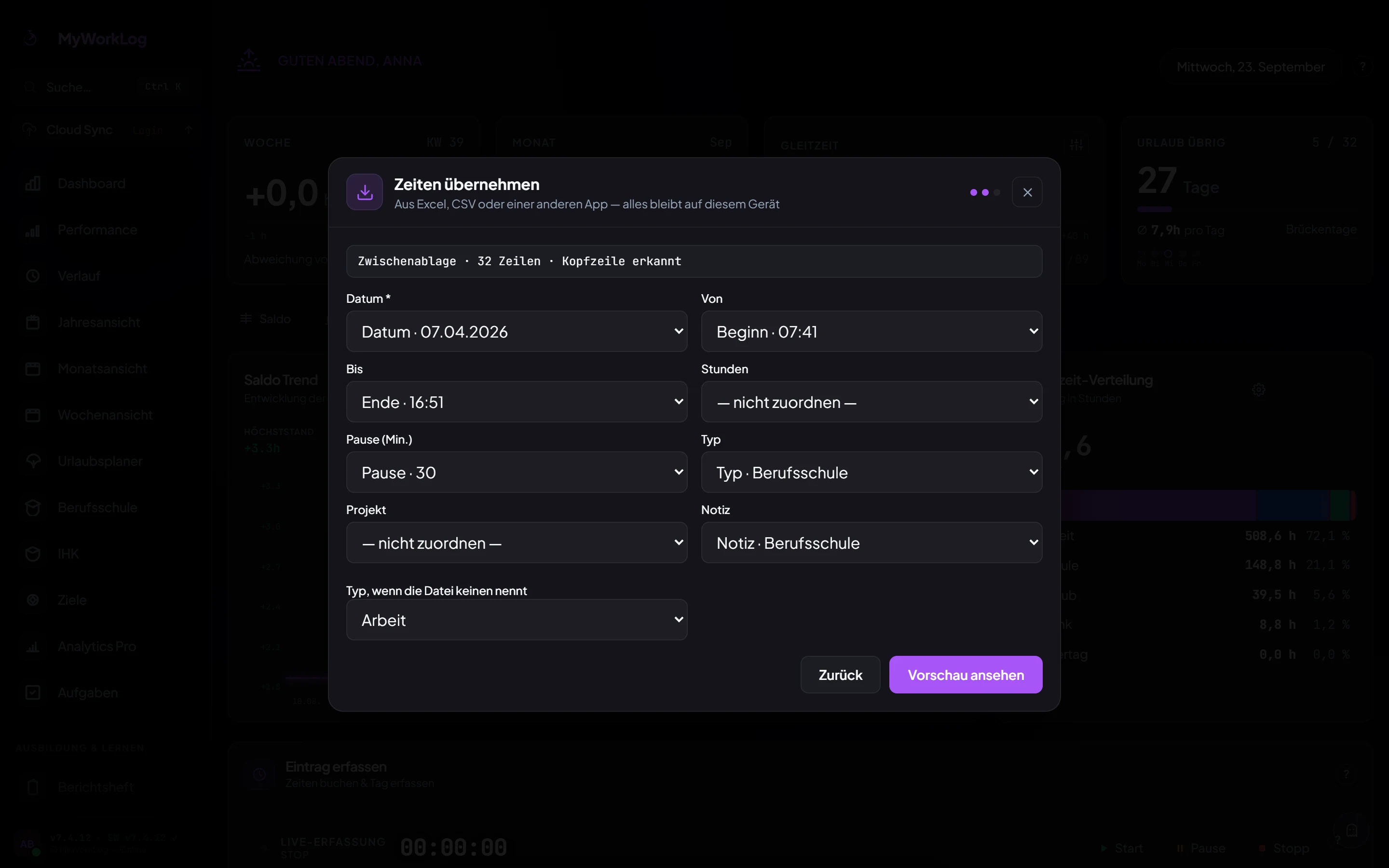1389x868 pixels.
Task: Click the Berufsschule graduation cap icon
Action: point(33,507)
